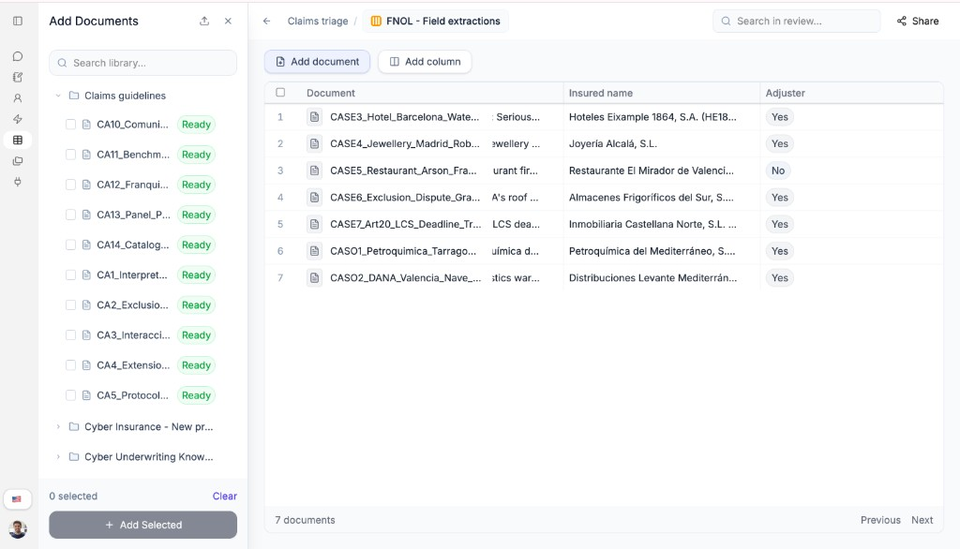960x549 pixels.
Task: Check the CA12_Franqui... document checkbox
Action: 70,184
